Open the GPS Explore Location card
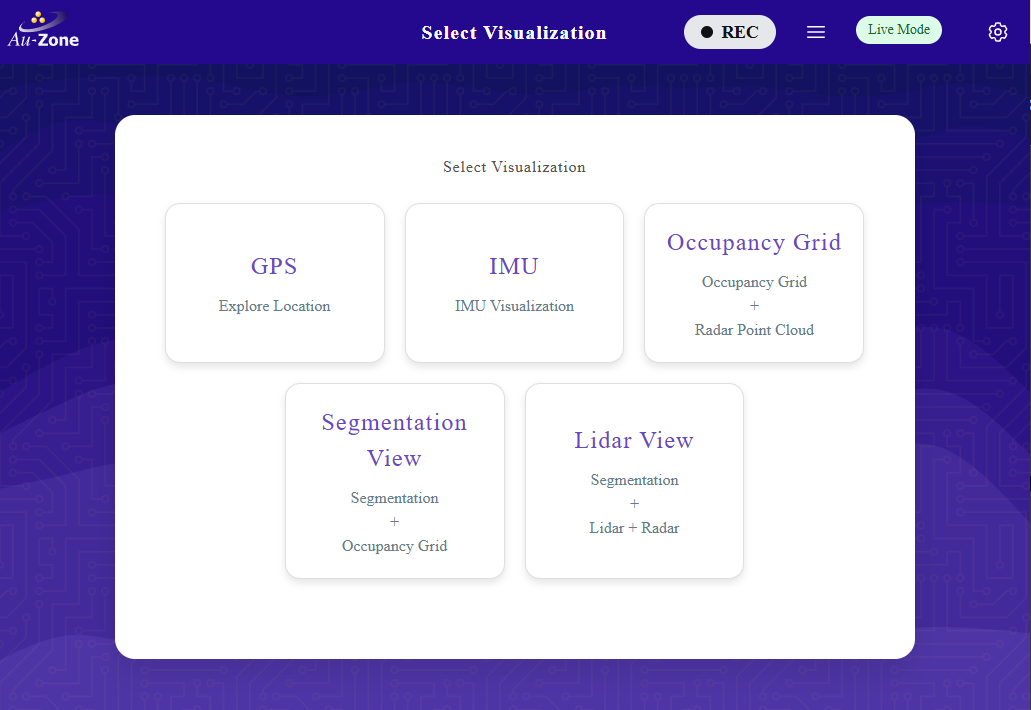Viewport: 1031px width, 710px height. tap(274, 282)
